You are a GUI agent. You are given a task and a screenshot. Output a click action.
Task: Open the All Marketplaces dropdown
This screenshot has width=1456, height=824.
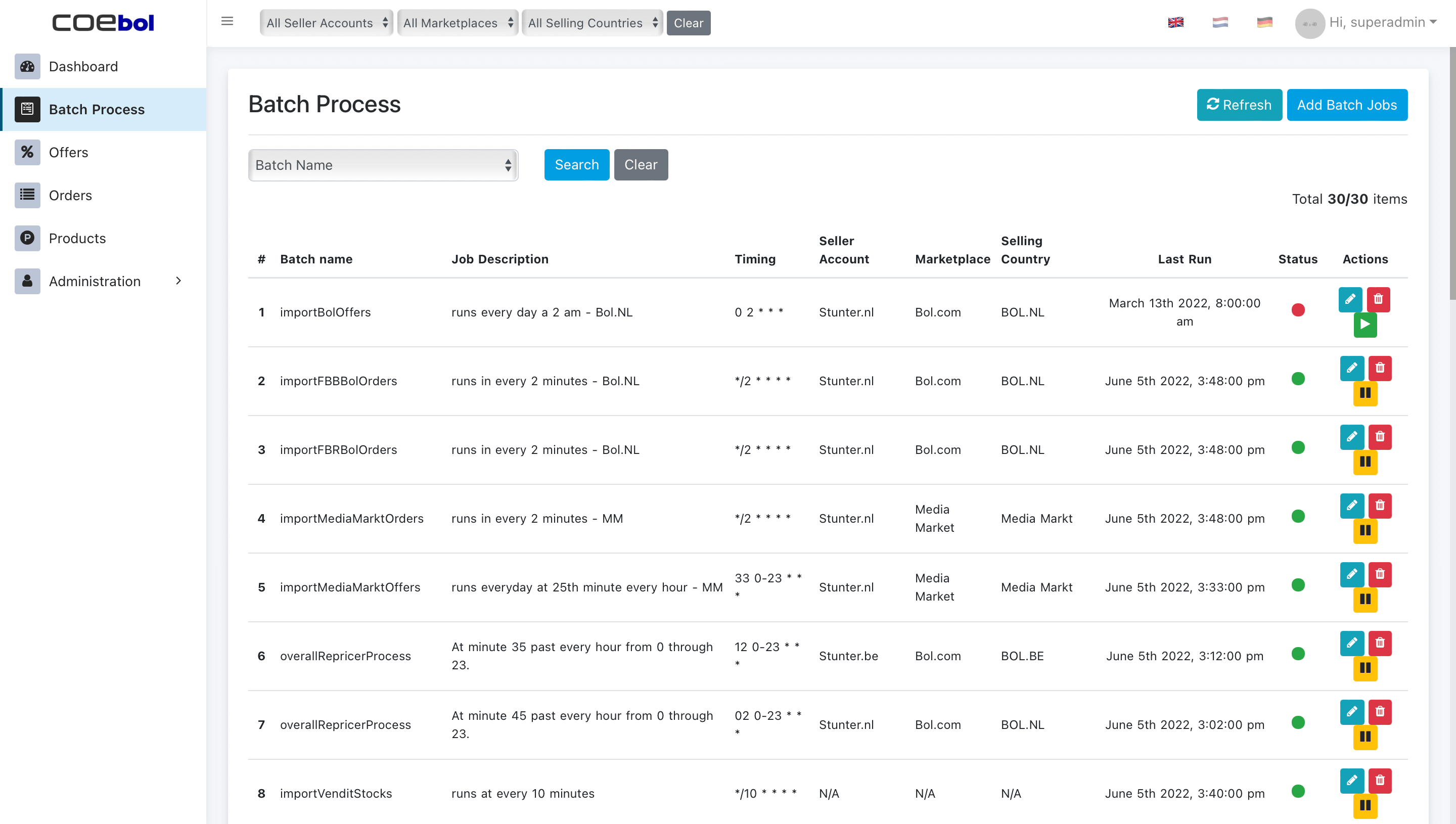click(x=457, y=23)
